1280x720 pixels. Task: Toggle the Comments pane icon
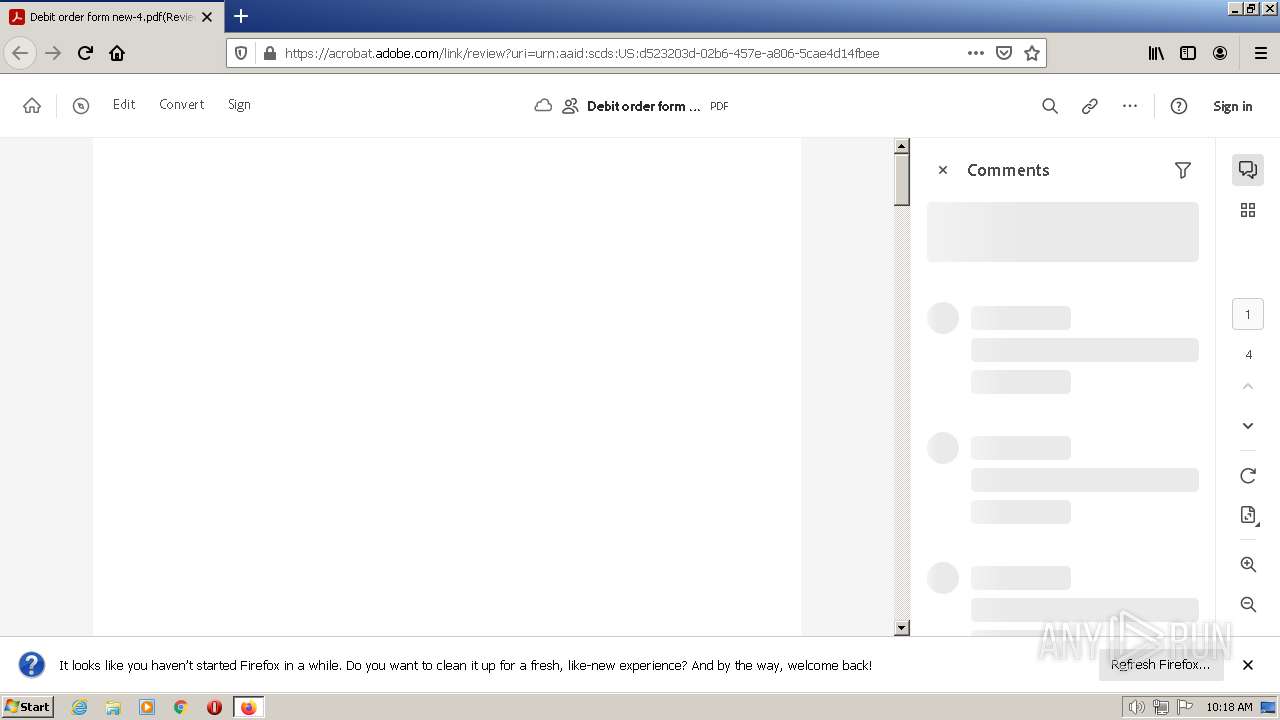[x=1248, y=169]
